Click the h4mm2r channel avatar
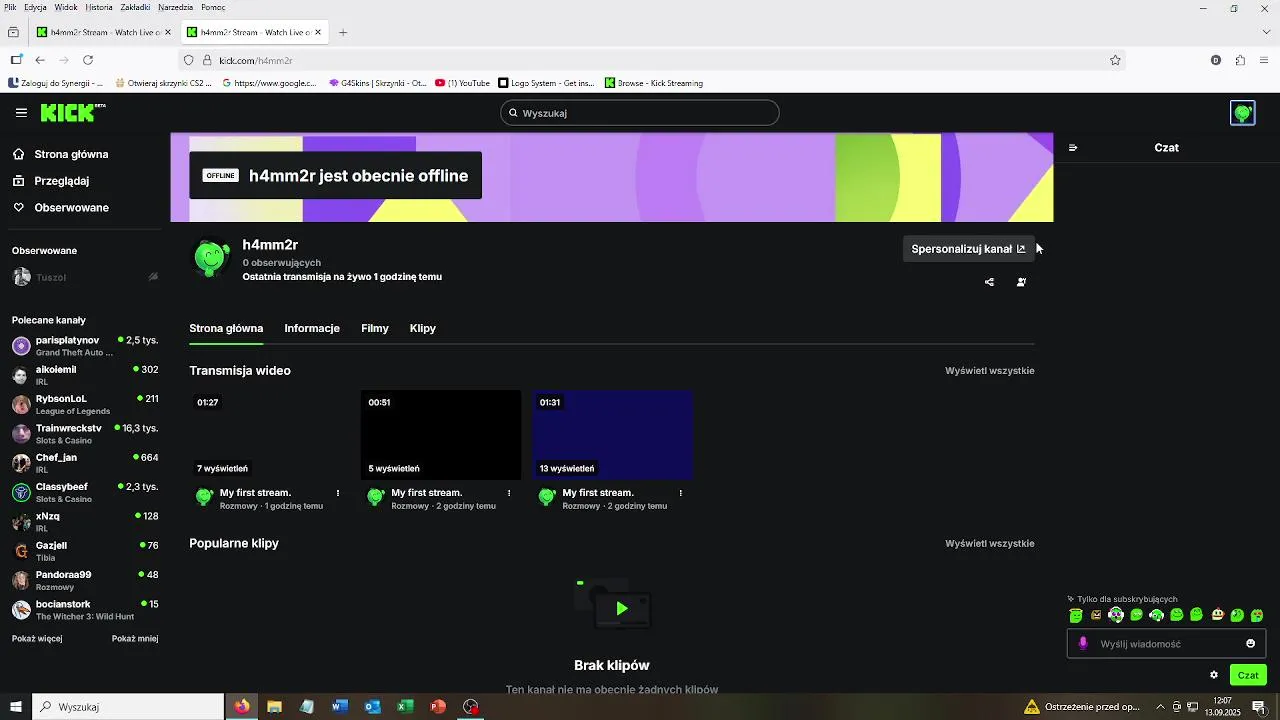Viewport: 1280px width, 720px height. click(211, 258)
